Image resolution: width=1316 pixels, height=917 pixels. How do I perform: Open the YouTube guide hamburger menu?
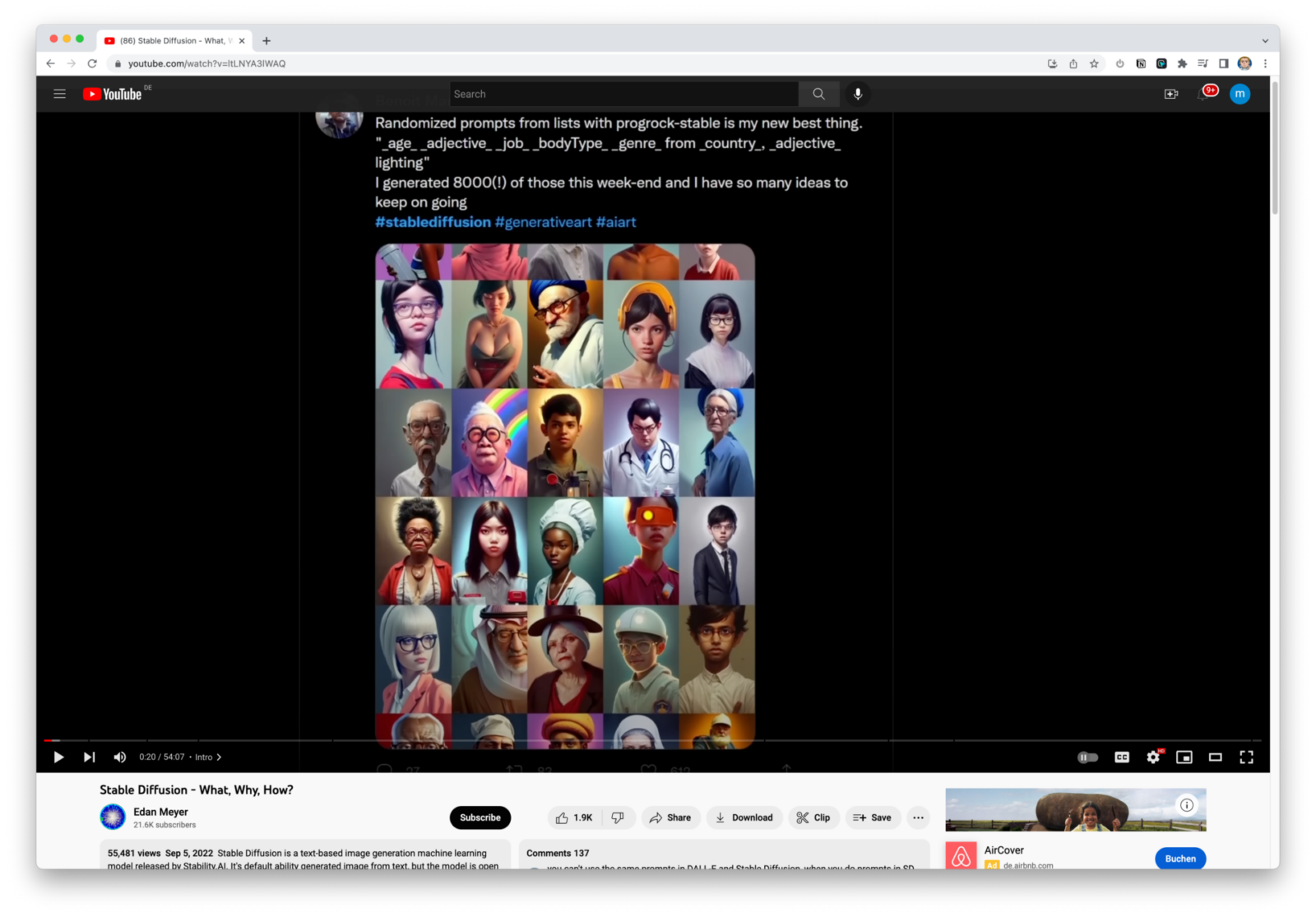coord(60,94)
